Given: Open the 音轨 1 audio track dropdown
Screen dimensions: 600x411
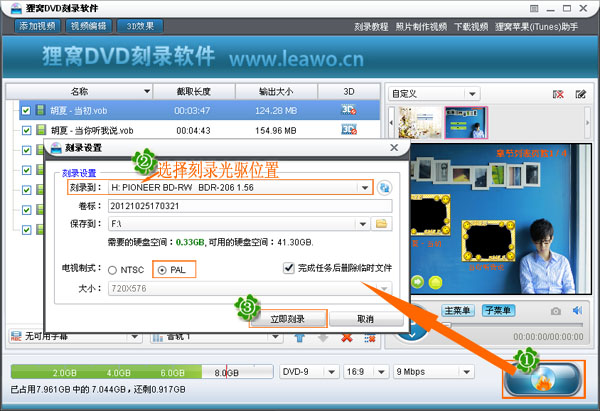Looking at the screenshot, I should click(275, 337).
